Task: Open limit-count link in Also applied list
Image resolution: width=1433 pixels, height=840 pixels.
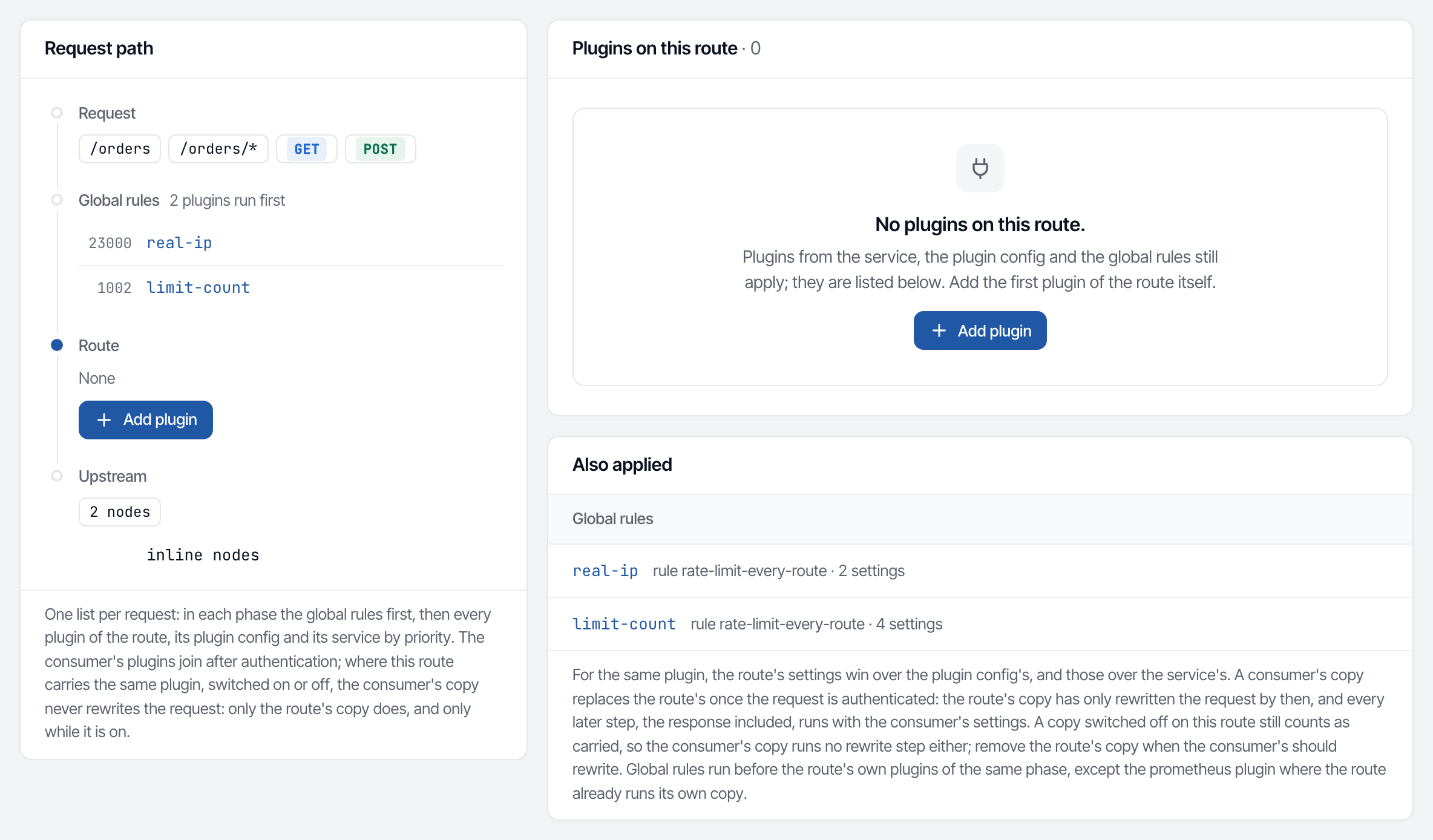Action: (624, 625)
